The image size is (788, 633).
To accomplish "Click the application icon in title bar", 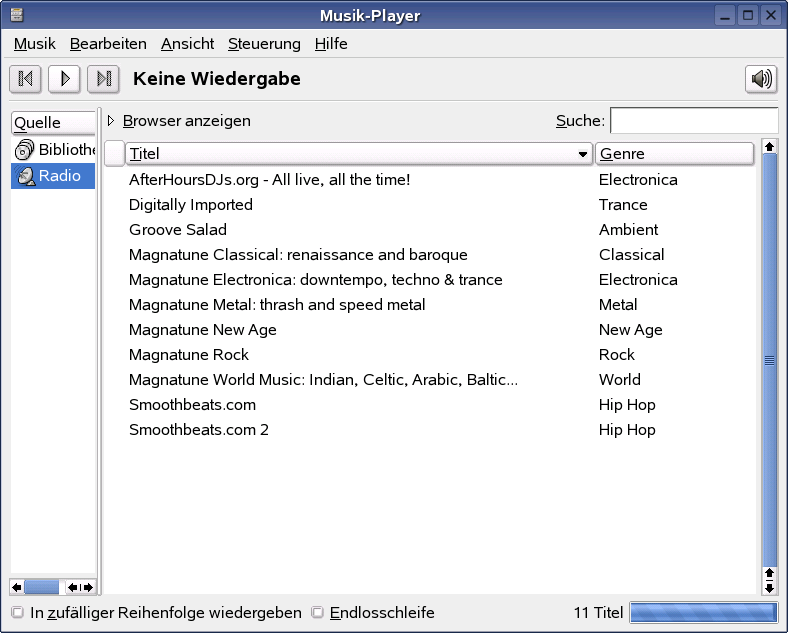I will (17, 15).
